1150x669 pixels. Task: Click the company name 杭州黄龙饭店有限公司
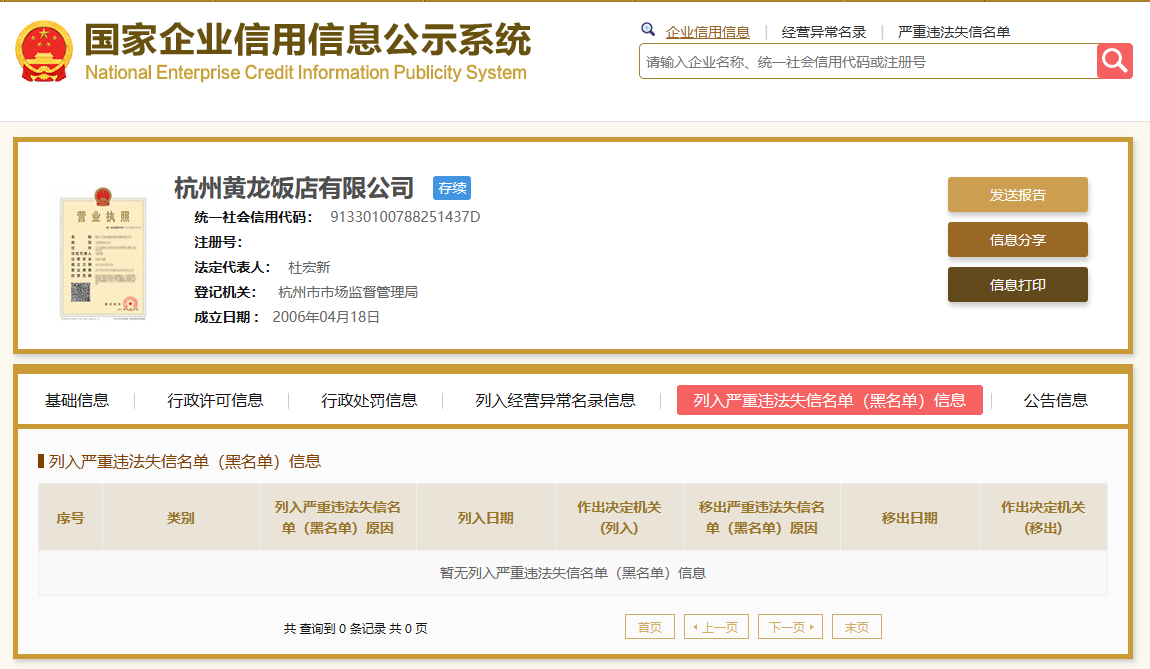(294, 188)
